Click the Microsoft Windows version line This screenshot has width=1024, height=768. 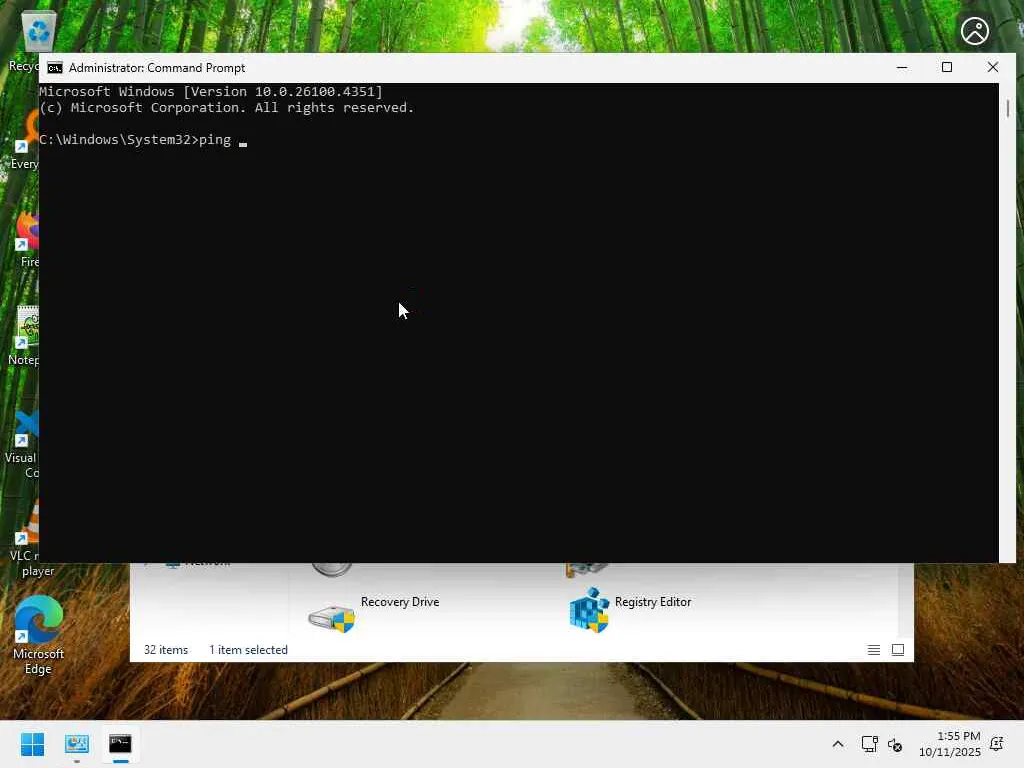tap(211, 91)
